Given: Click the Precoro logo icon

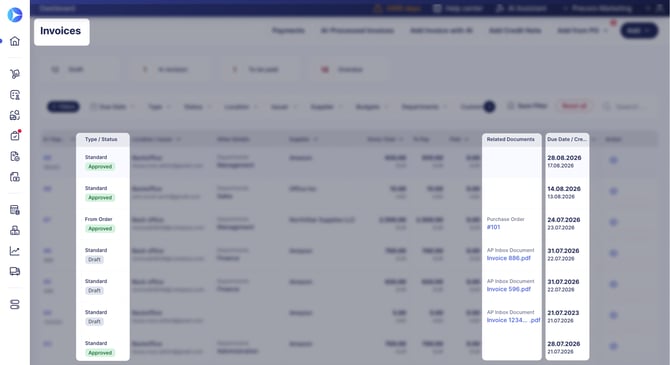Looking at the screenshot, I should 15,15.
